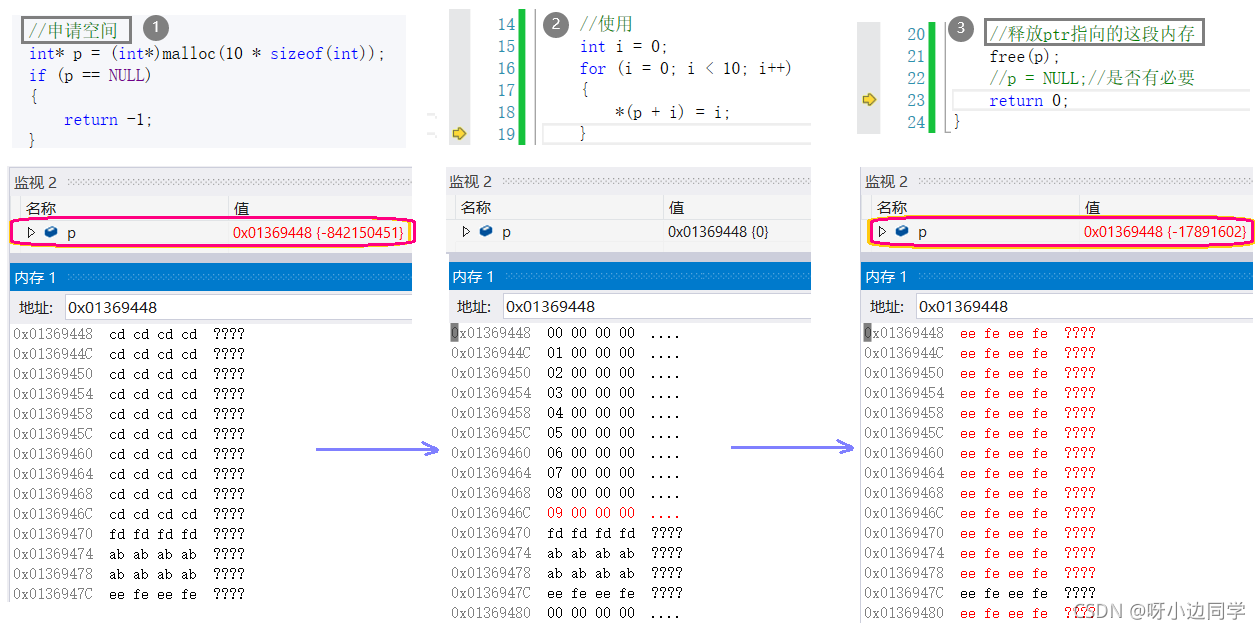The height and width of the screenshot is (629, 1260).
Task: Click the code line int i = 0;
Action: pyautogui.click(x=623, y=46)
